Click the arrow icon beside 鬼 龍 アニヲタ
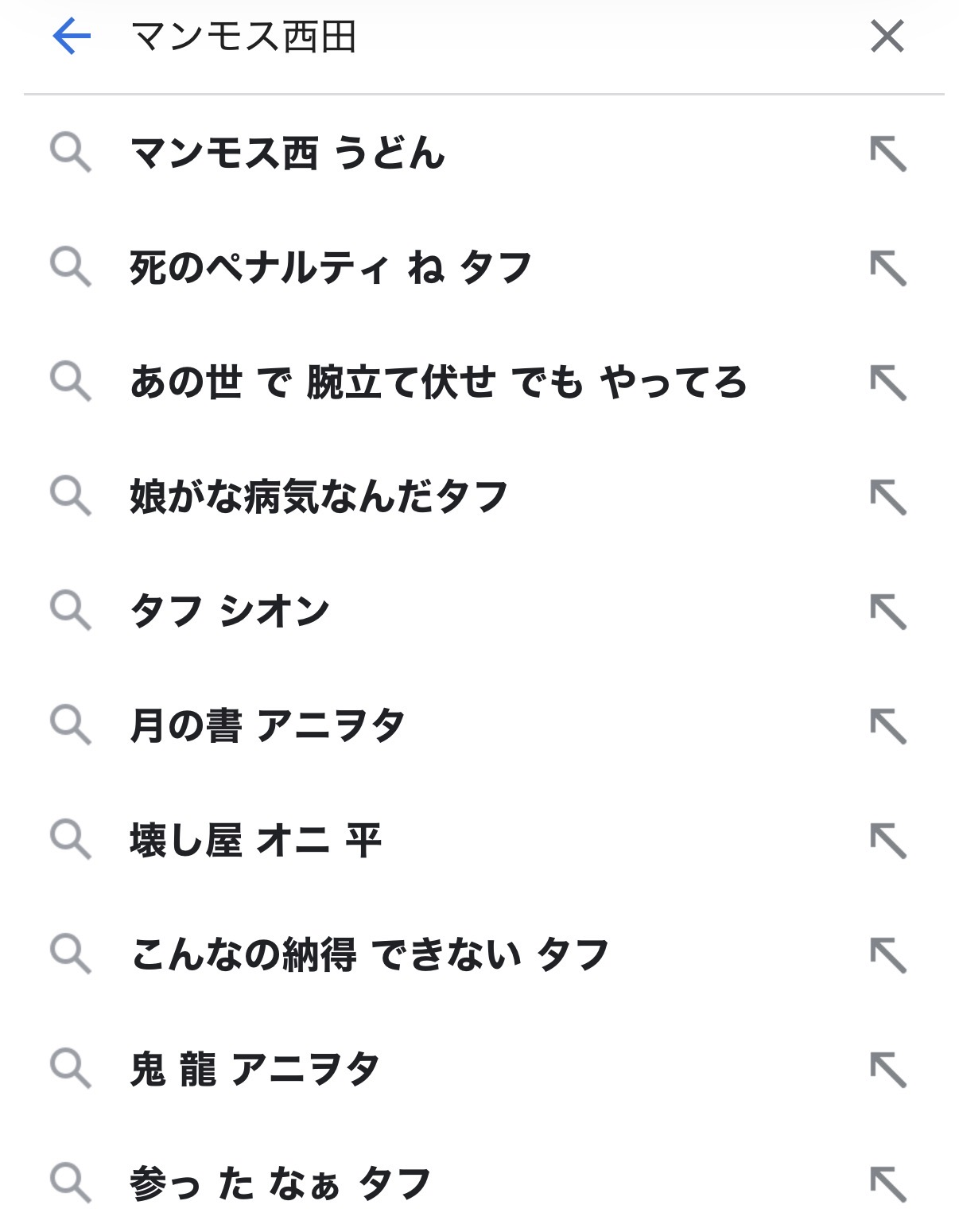This screenshot has width=959, height=1232. [887, 1070]
